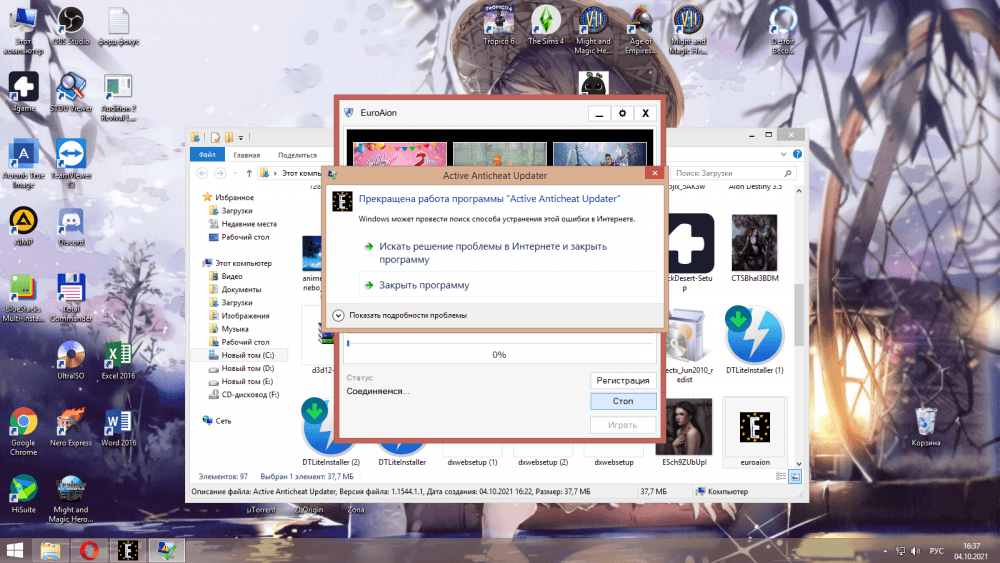Open Google Chrome desktop shortcut
1000x563 pixels.
click(x=23, y=424)
